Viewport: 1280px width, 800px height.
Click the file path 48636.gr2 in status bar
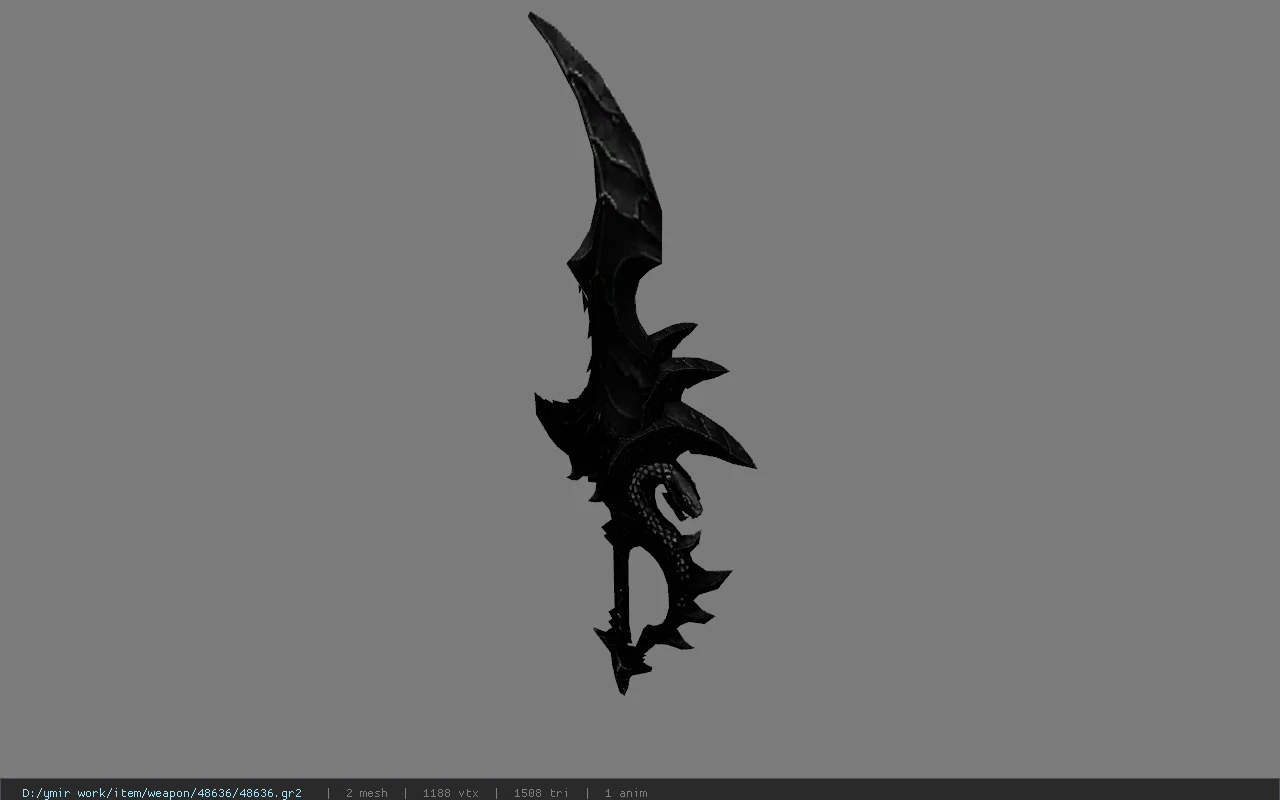[162, 793]
